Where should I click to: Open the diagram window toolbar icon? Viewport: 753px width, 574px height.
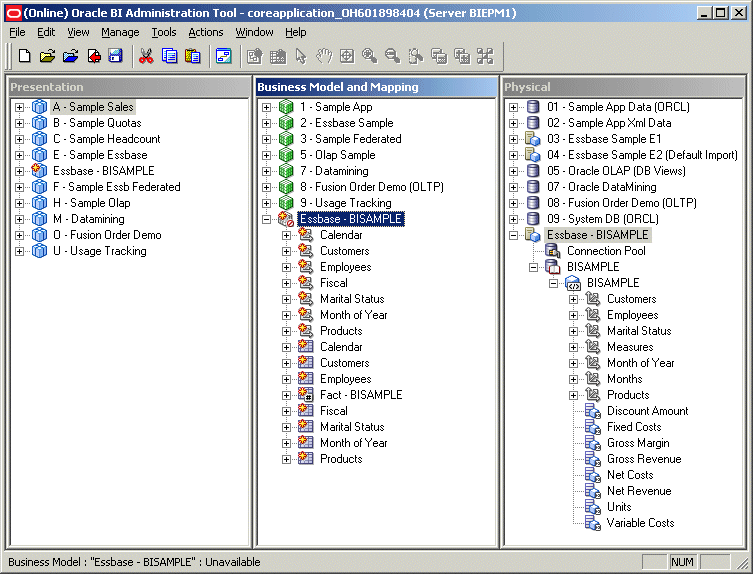point(223,56)
